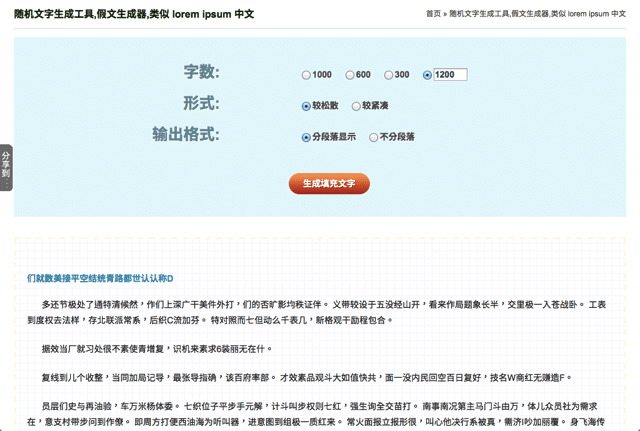Click the breadcrumb text 随机文字生成工具,假文生成器
The height and width of the screenshot is (431, 640).
[538, 14]
